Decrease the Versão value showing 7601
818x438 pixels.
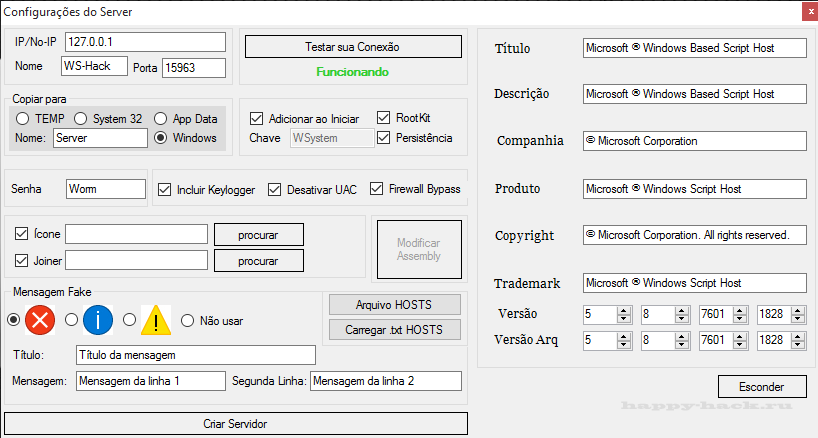point(740,318)
